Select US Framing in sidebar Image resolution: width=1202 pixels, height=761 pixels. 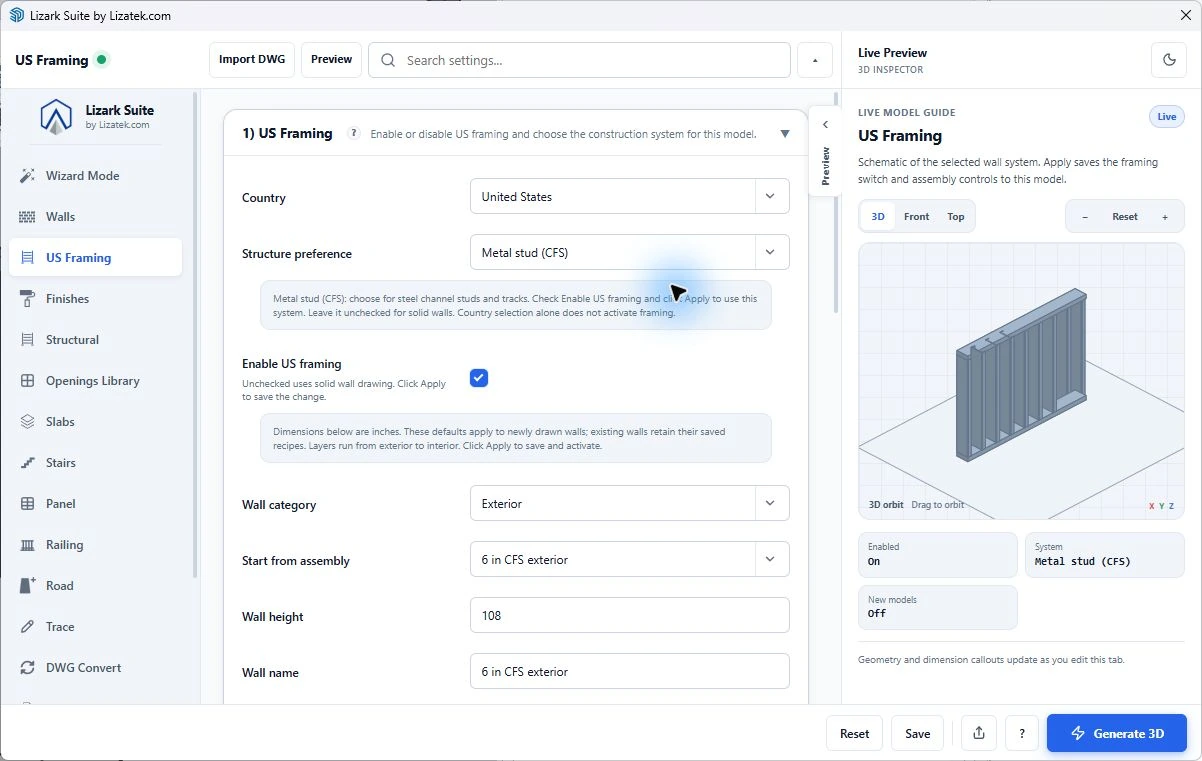click(95, 258)
